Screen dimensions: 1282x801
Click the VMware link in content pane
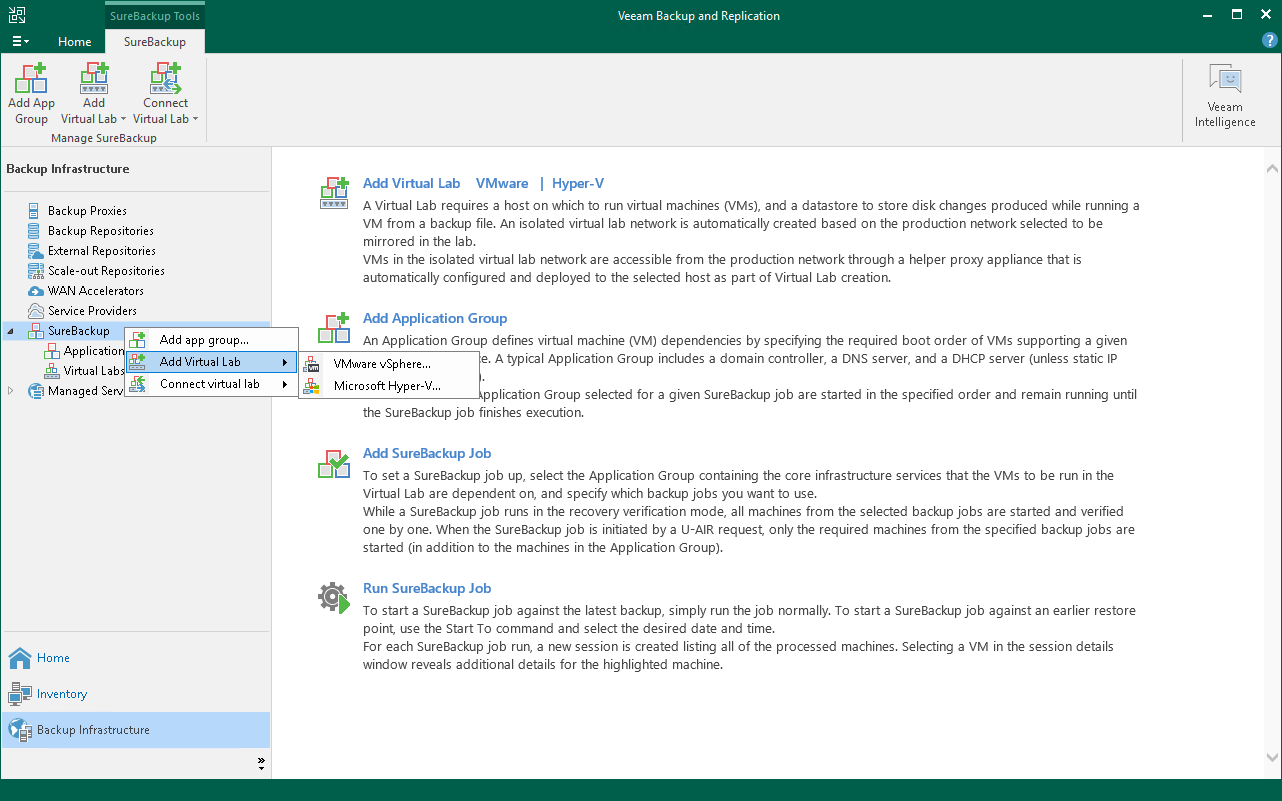pos(502,183)
